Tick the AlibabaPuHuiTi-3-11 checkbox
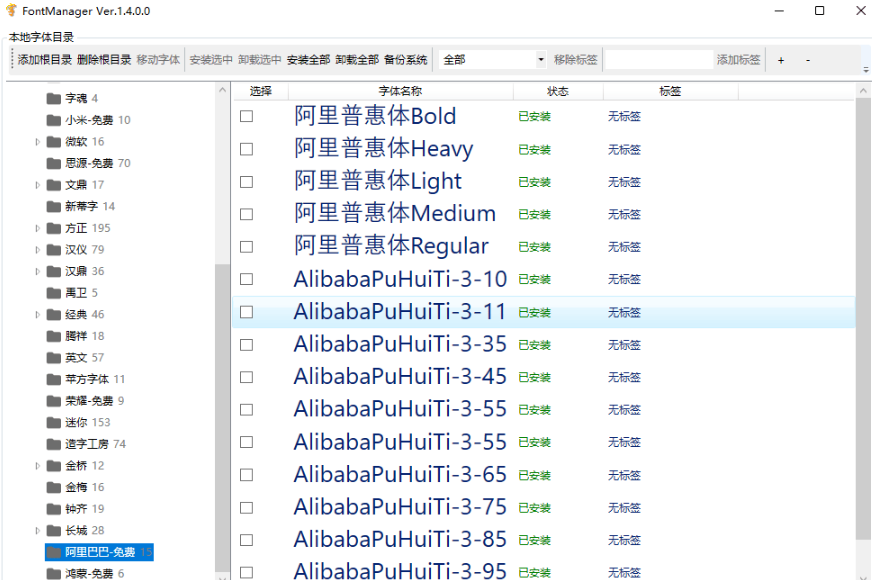 (246, 312)
